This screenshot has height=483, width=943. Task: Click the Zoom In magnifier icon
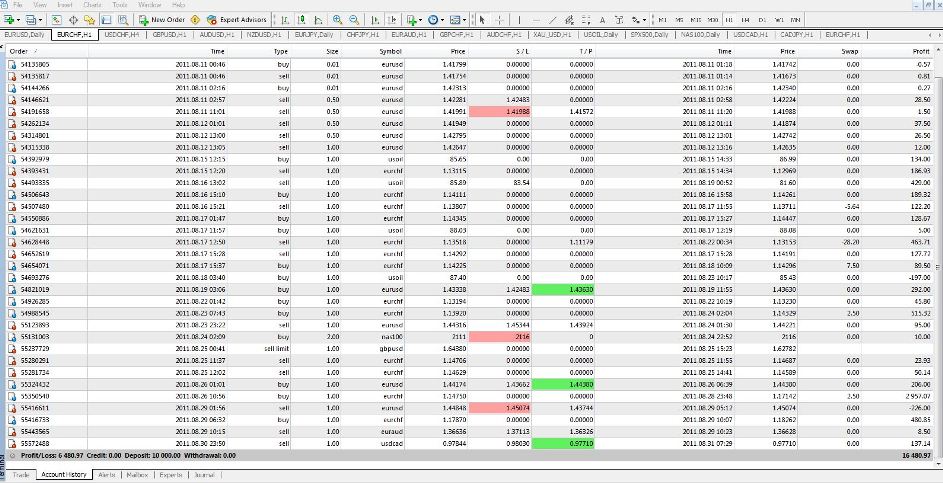[x=335, y=19]
